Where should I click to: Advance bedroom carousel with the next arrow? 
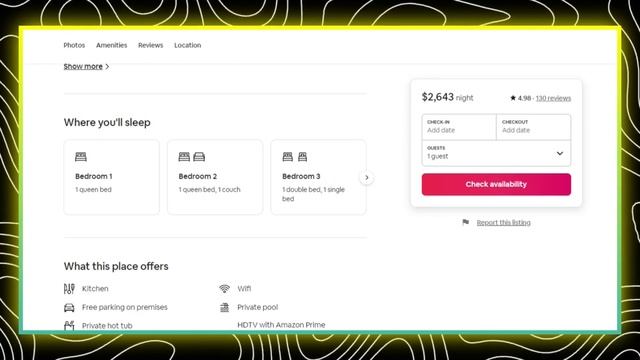367,178
